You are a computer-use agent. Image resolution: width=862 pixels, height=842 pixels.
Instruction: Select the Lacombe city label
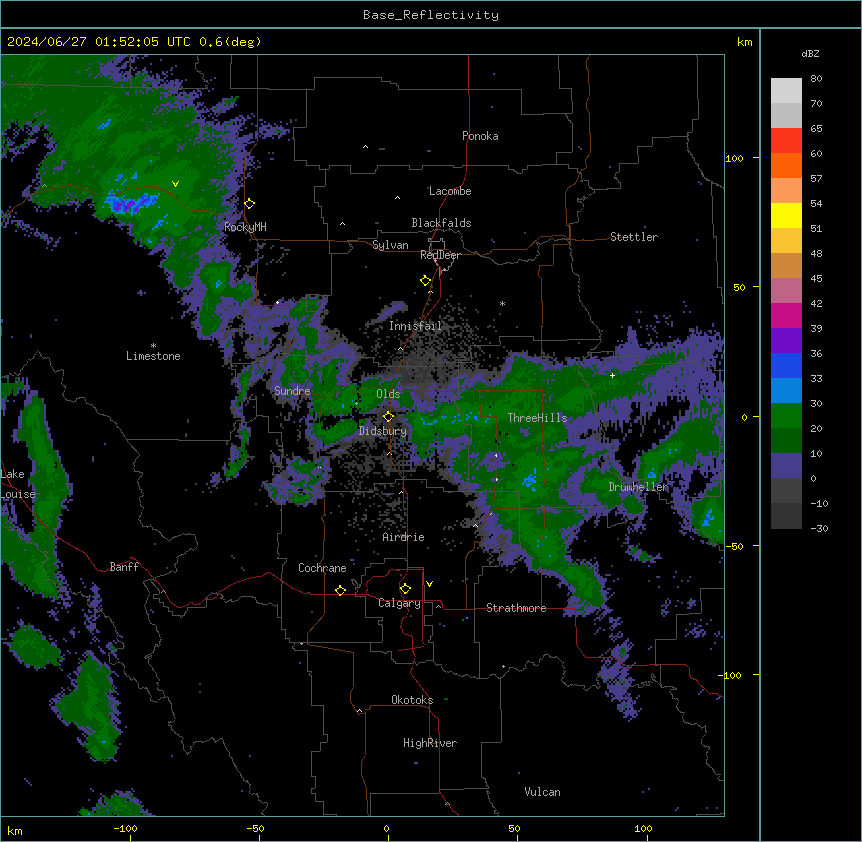[450, 191]
